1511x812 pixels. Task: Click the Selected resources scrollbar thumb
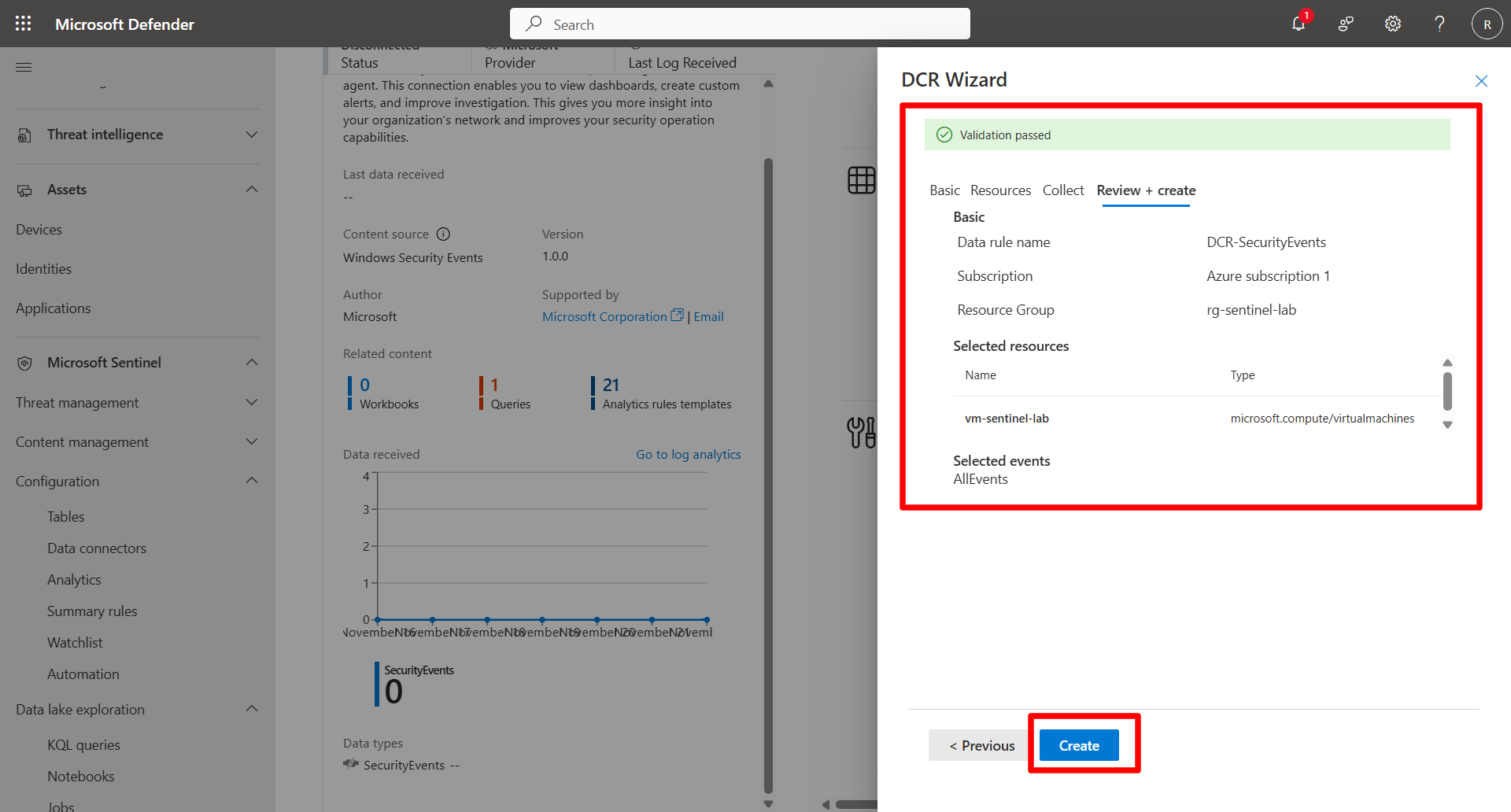1447,391
